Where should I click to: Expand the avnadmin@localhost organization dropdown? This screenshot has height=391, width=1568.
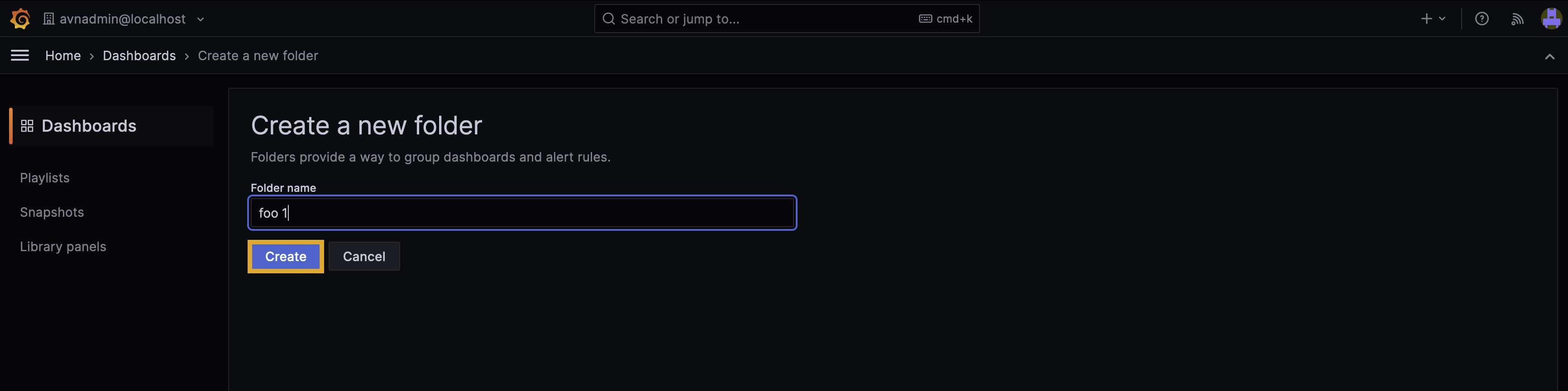[x=200, y=19]
